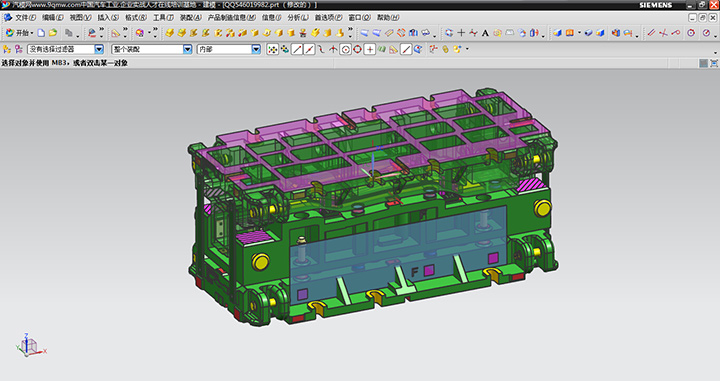The width and height of the screenshot is (720, 381).
Task: Select the Text 'A' tool
Action: pos(485,33)
